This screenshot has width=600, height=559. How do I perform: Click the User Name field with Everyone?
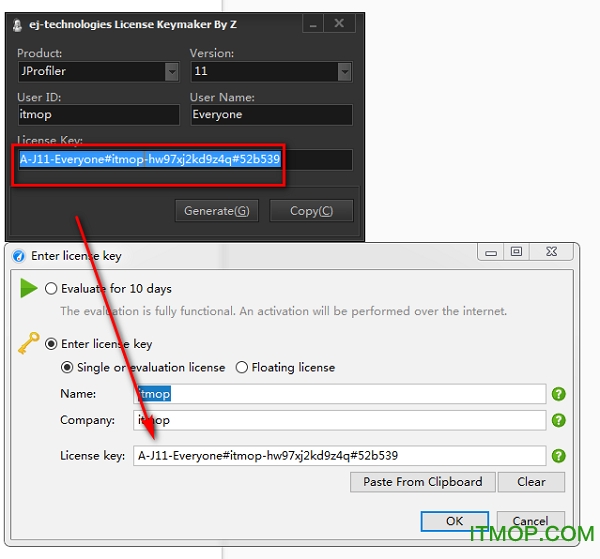coord(271,115)
